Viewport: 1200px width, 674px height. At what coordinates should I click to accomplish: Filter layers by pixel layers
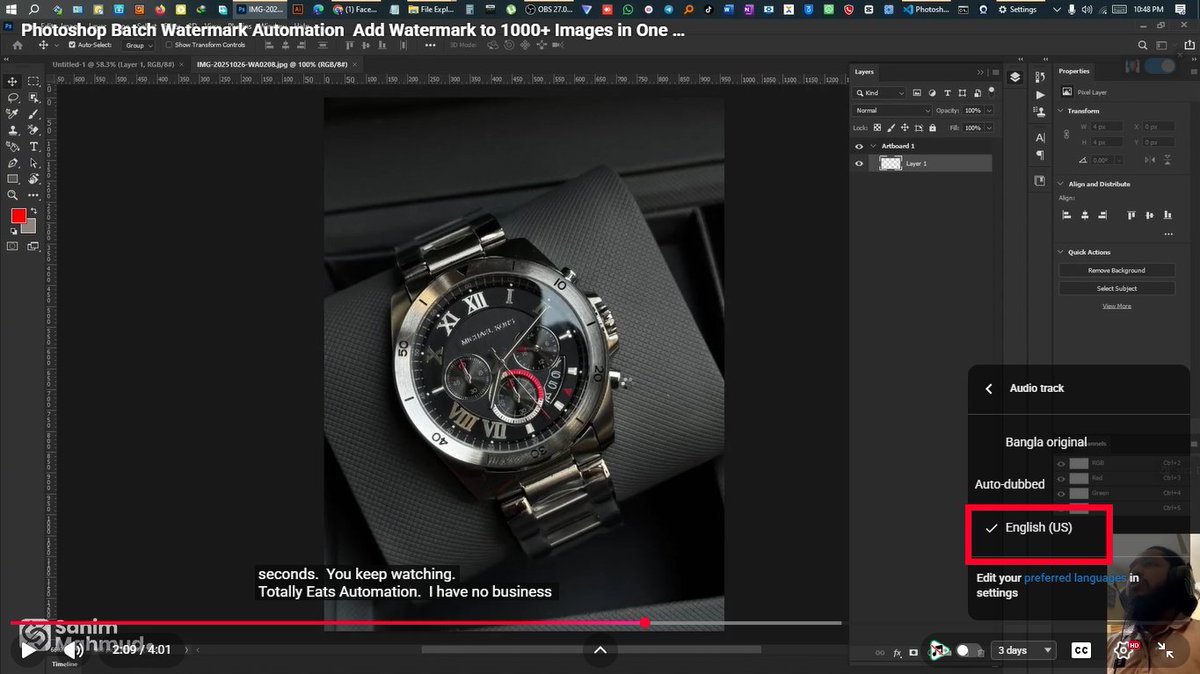tap(917, 93)
